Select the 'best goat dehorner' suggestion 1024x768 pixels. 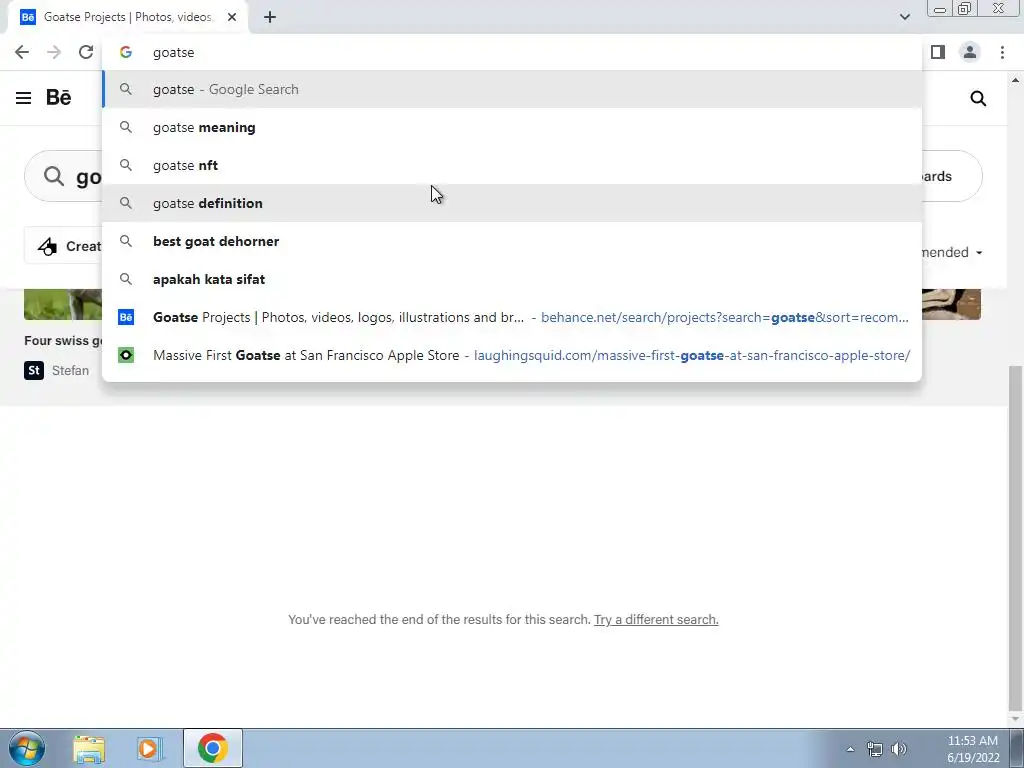point(512,241)
